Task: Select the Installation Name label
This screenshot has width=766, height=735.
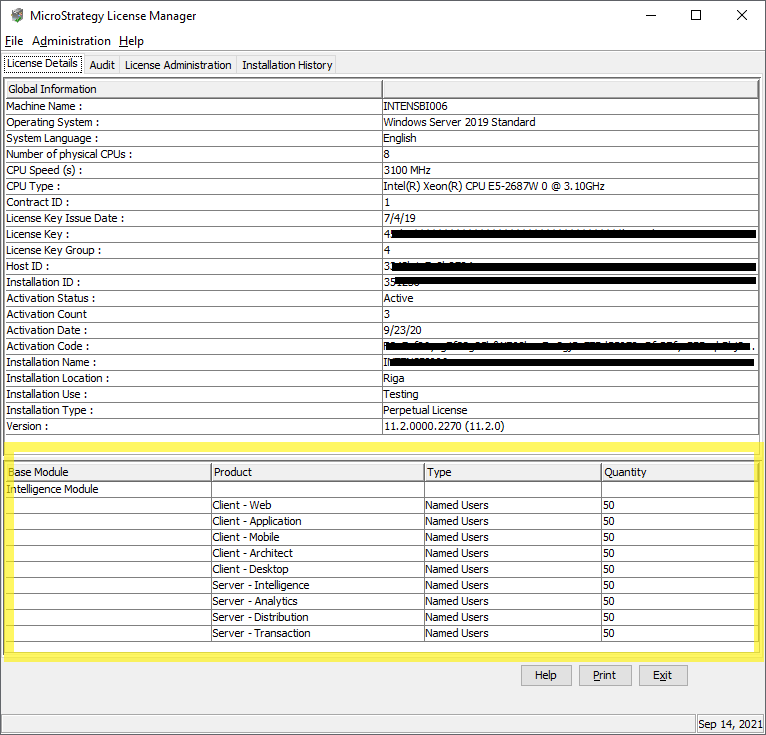Action: coord(51,362)
